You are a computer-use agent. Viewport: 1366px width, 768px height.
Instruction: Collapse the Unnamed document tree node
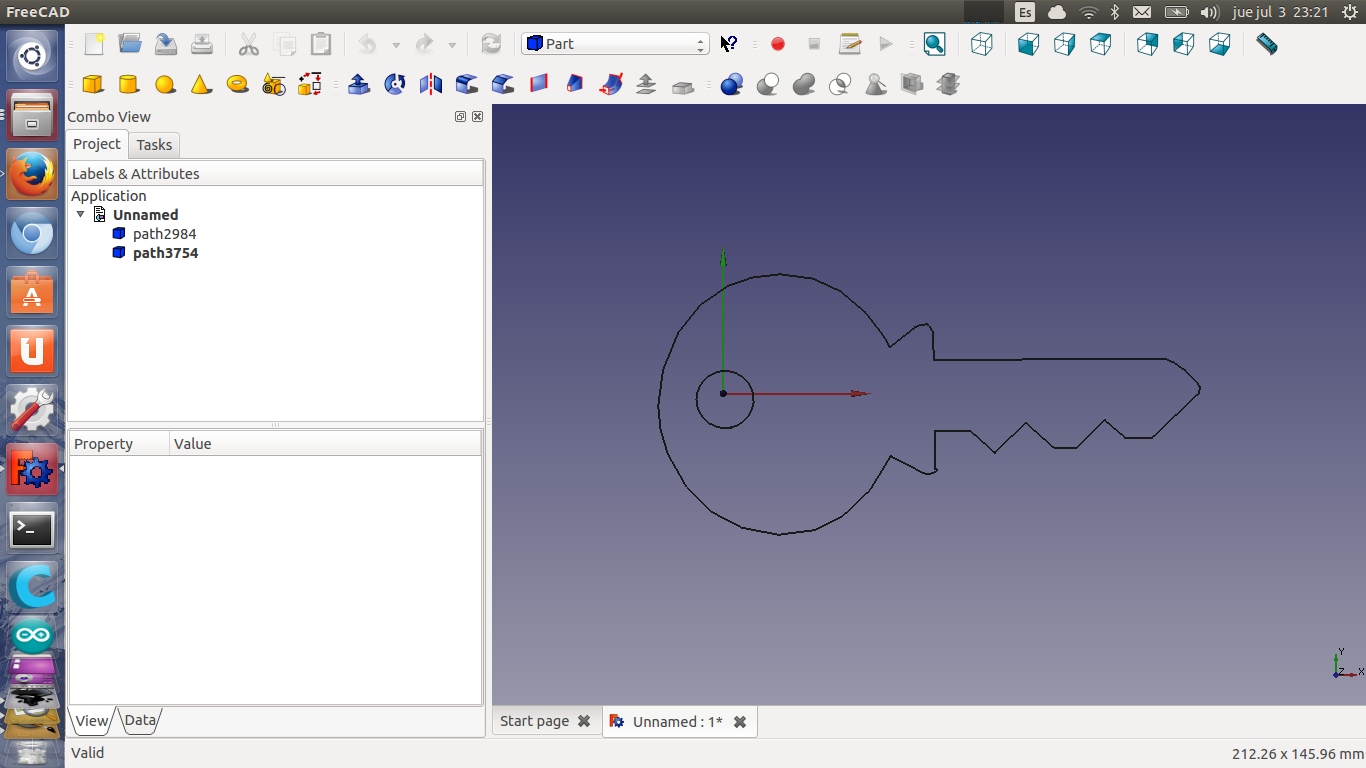coord(81,215)
